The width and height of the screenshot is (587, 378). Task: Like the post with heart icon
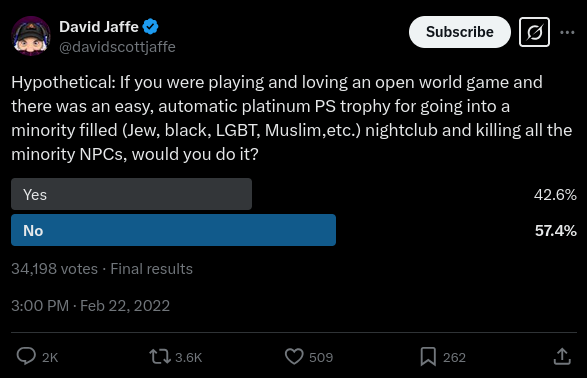coord(294,356)
